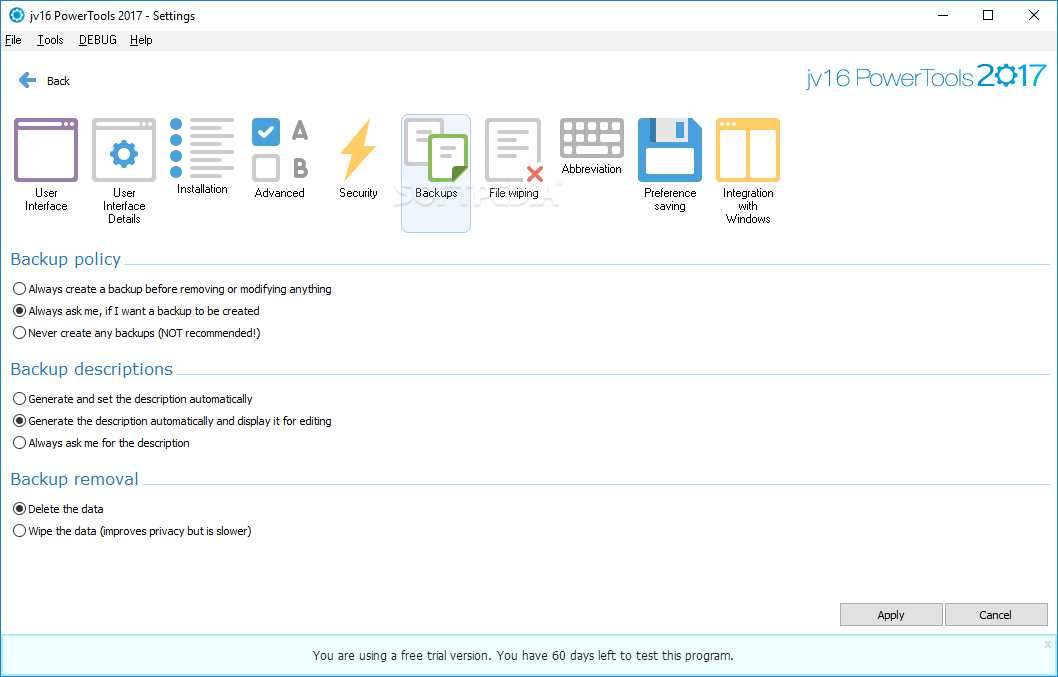Open Preference saving floppy disk icon

coord(669,150)
